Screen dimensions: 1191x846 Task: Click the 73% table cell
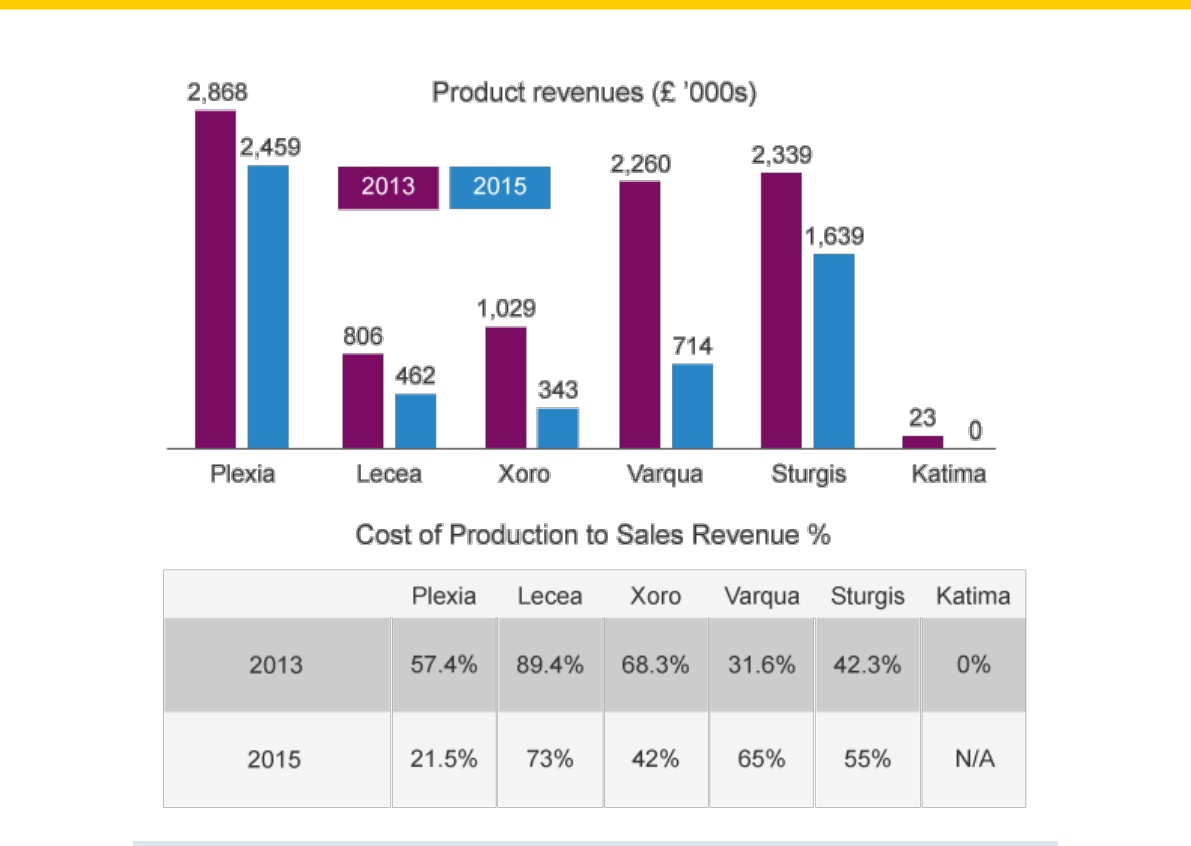point(550,759)
